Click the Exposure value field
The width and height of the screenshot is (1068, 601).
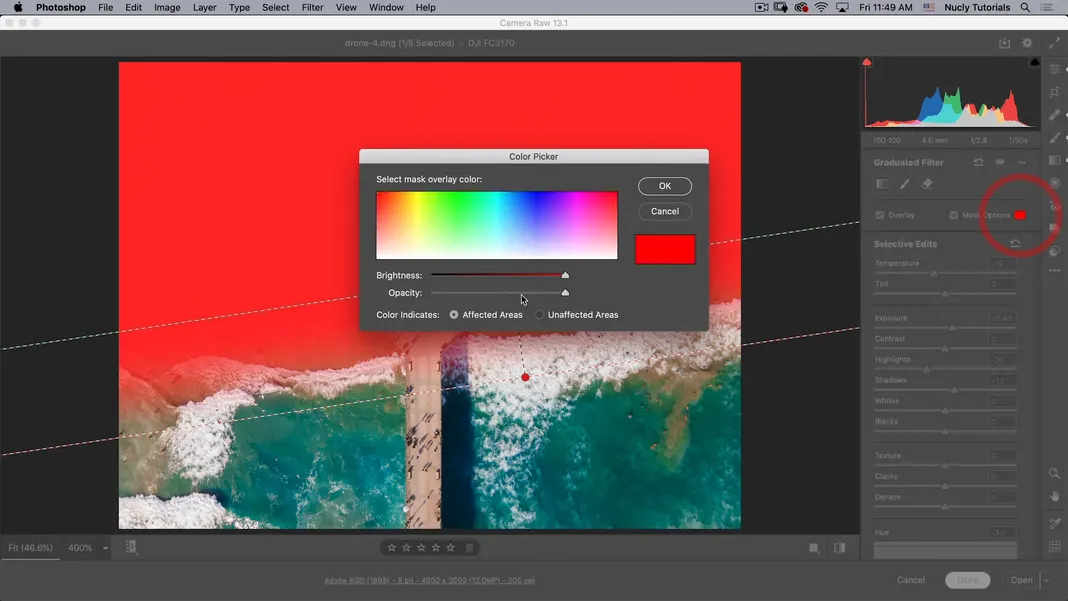click(x=1002, y=318)
